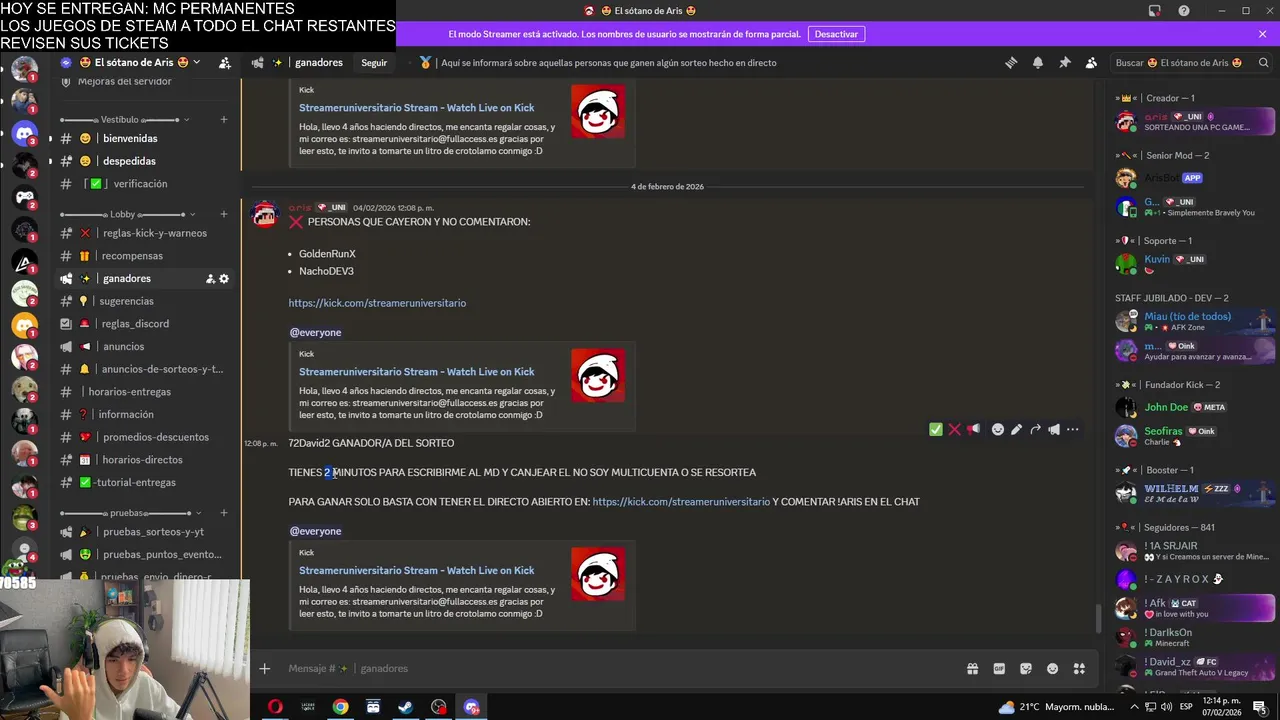The width and height of the screenshot is (1280, 720).
Task: Publish message with the megaphone icon
Action: 1054,429
